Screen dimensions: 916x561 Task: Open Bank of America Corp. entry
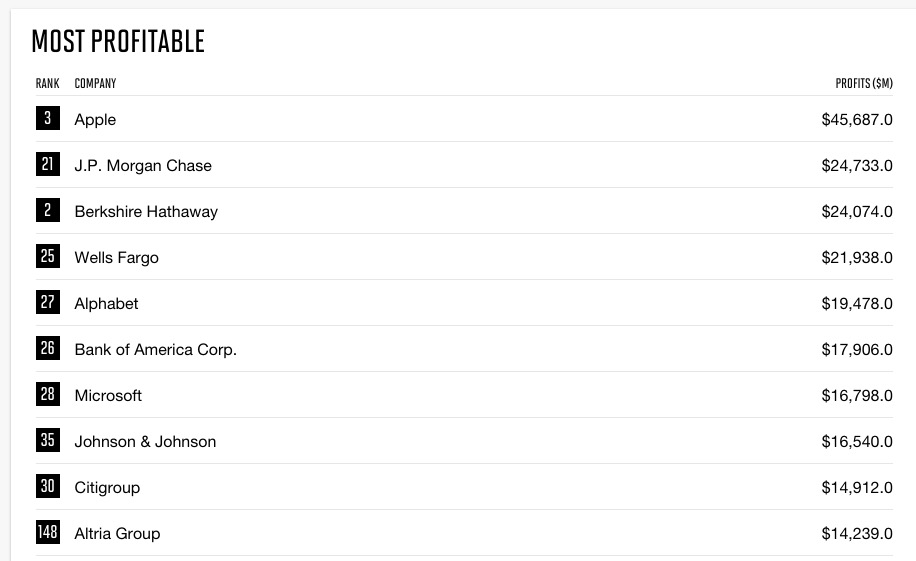[155, 350]
